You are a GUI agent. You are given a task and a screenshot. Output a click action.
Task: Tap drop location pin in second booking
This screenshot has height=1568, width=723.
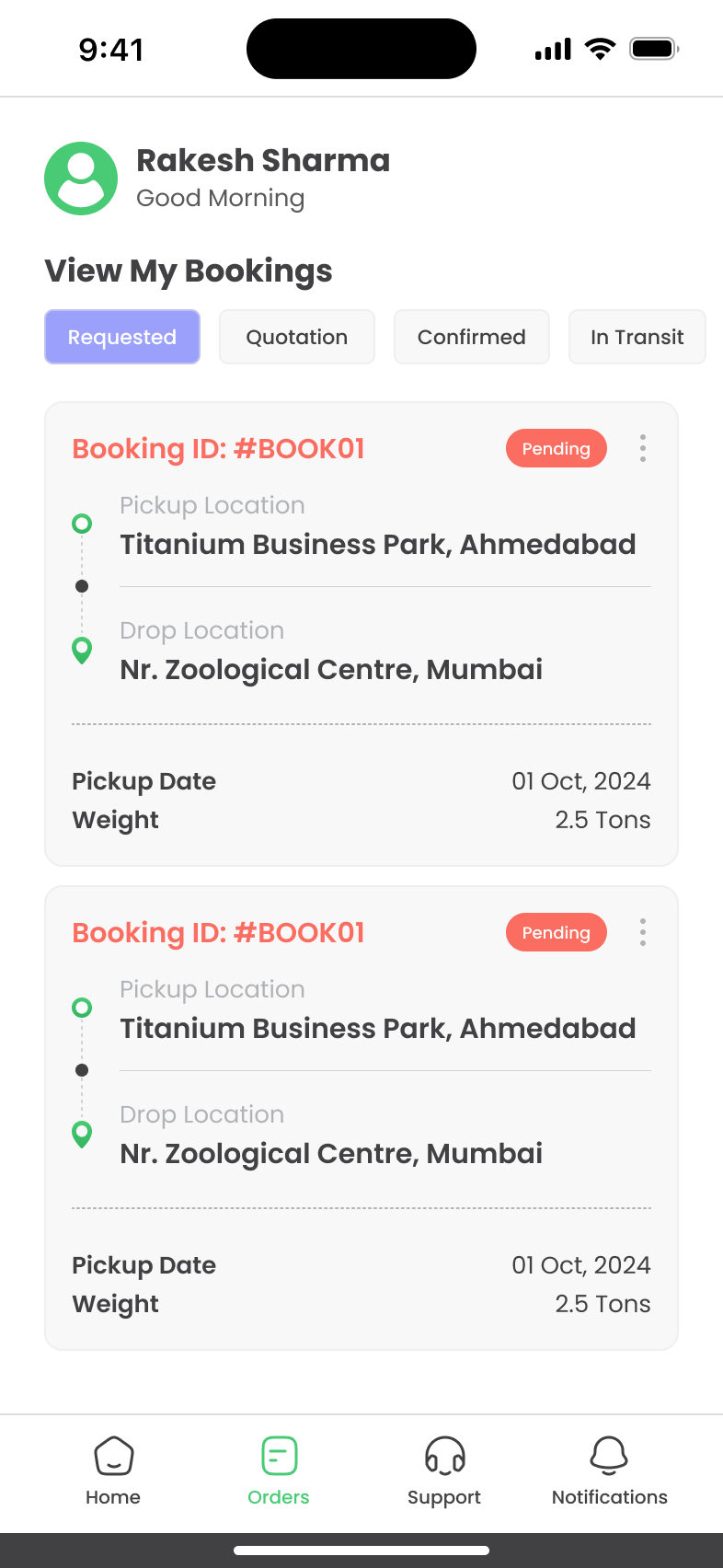click(x=82, y=1135)
